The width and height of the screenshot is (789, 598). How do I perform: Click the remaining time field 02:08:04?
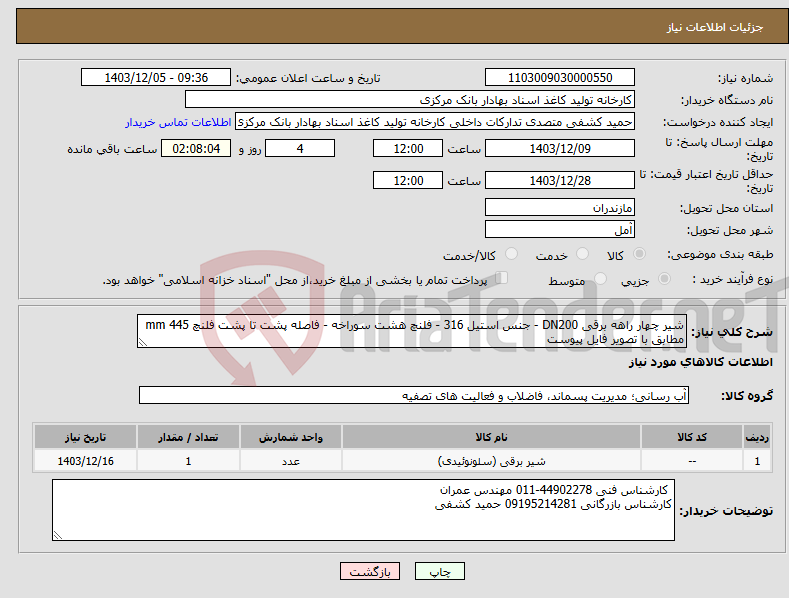coord(196,148)
